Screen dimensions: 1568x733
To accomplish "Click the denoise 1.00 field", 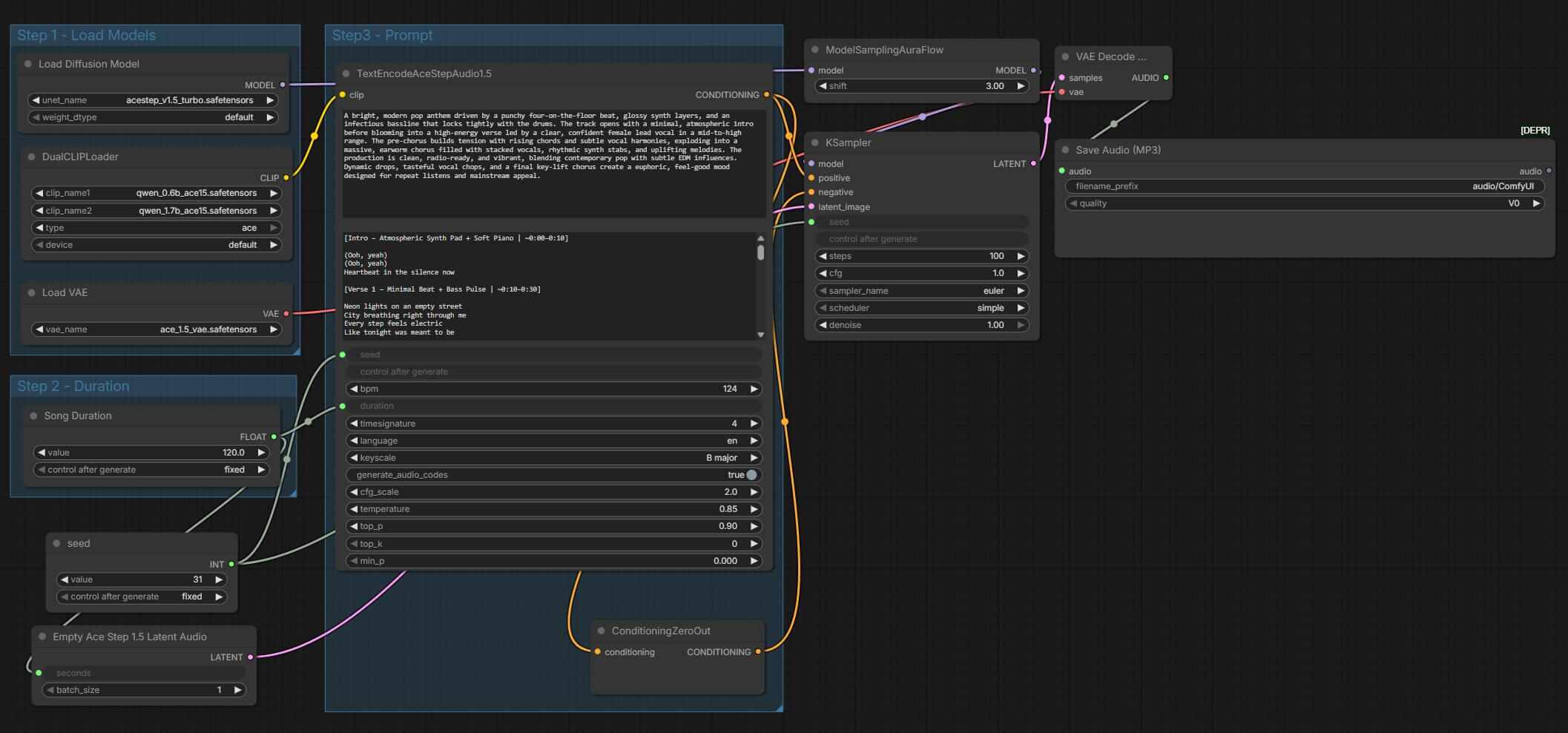I will pos(922,325).
